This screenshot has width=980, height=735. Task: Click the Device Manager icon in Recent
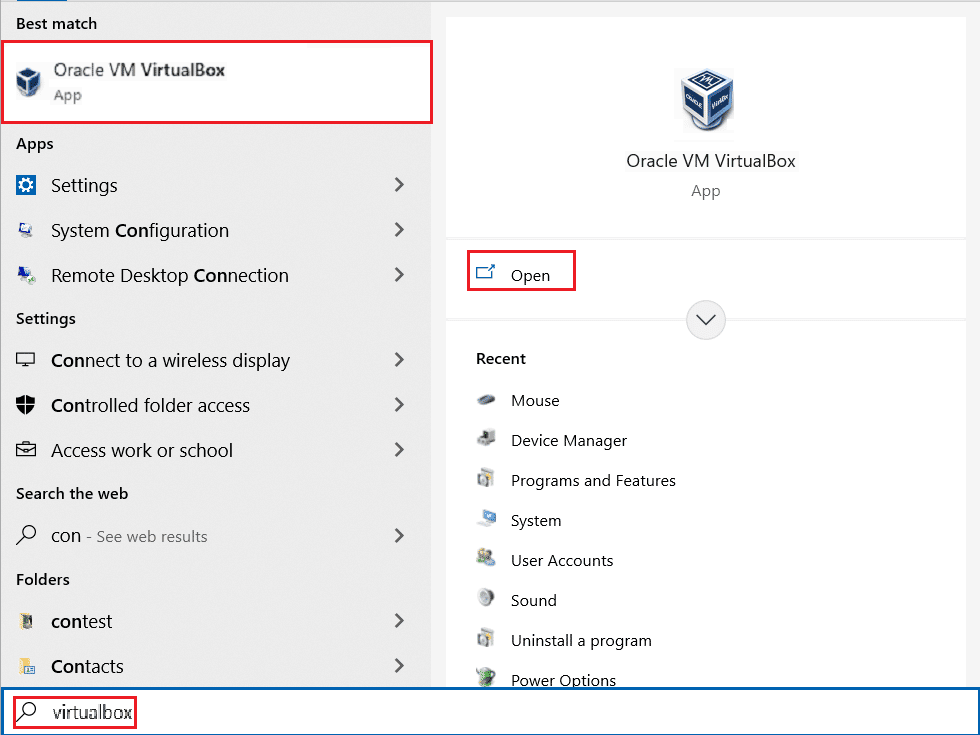point(486,439)
